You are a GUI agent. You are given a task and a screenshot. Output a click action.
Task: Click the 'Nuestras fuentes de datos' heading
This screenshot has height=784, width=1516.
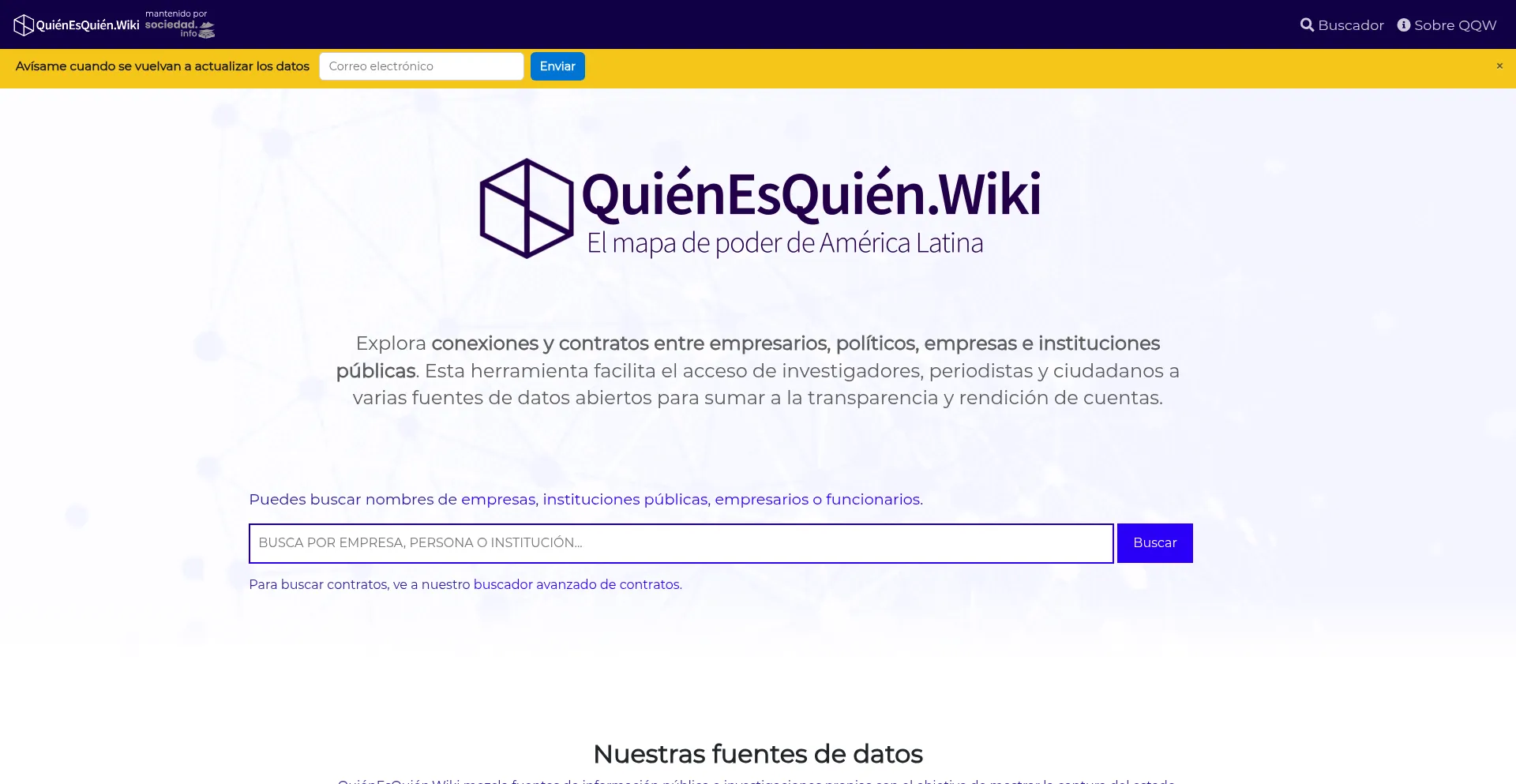(x=758, y=754)
